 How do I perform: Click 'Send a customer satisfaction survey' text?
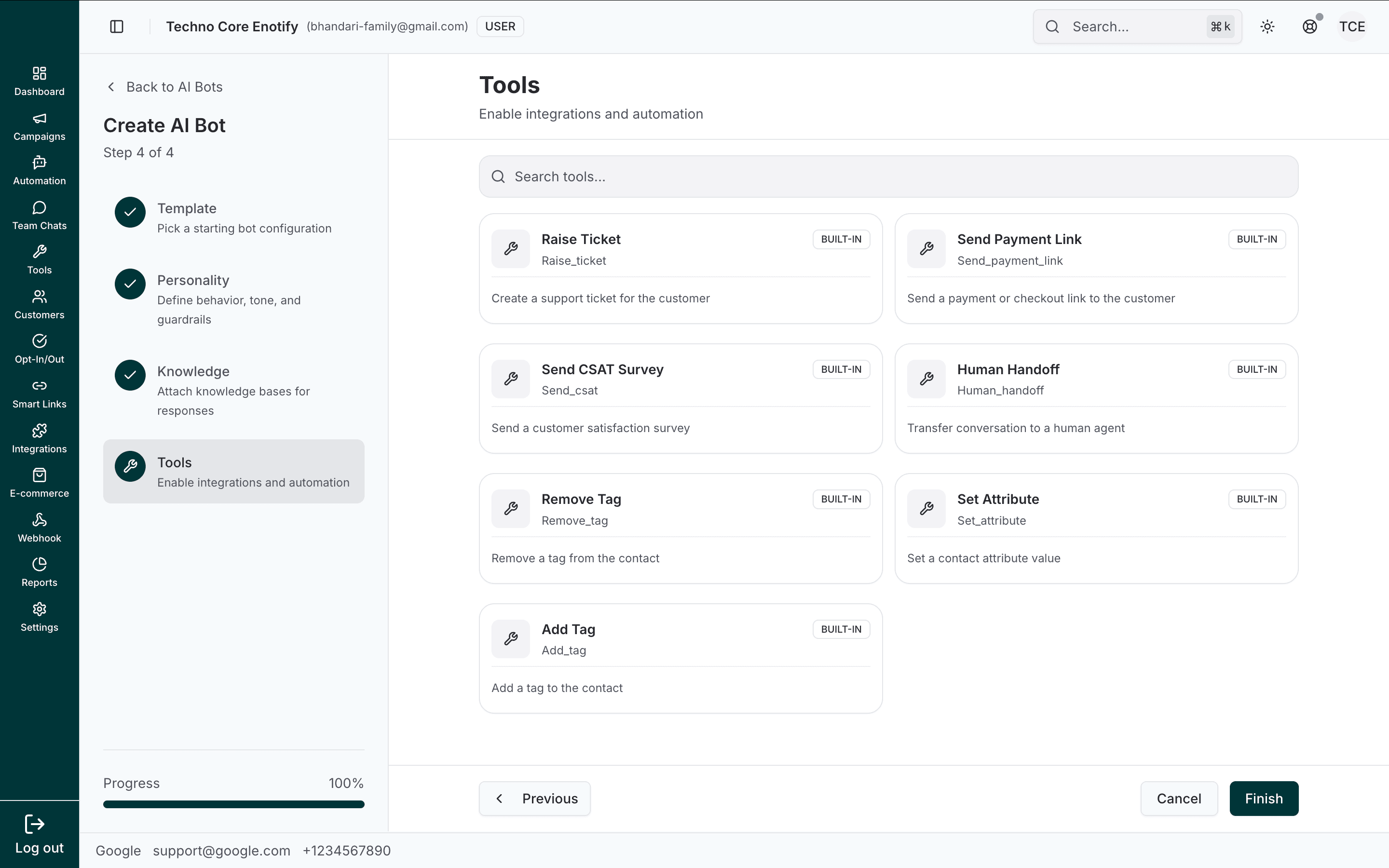590,428
